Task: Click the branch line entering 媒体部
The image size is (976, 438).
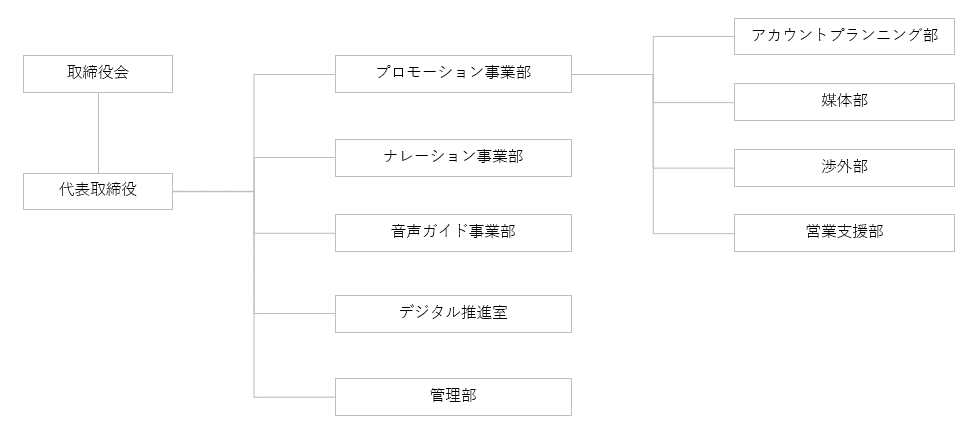Action: pyautogui.click(x=694, y=101)
